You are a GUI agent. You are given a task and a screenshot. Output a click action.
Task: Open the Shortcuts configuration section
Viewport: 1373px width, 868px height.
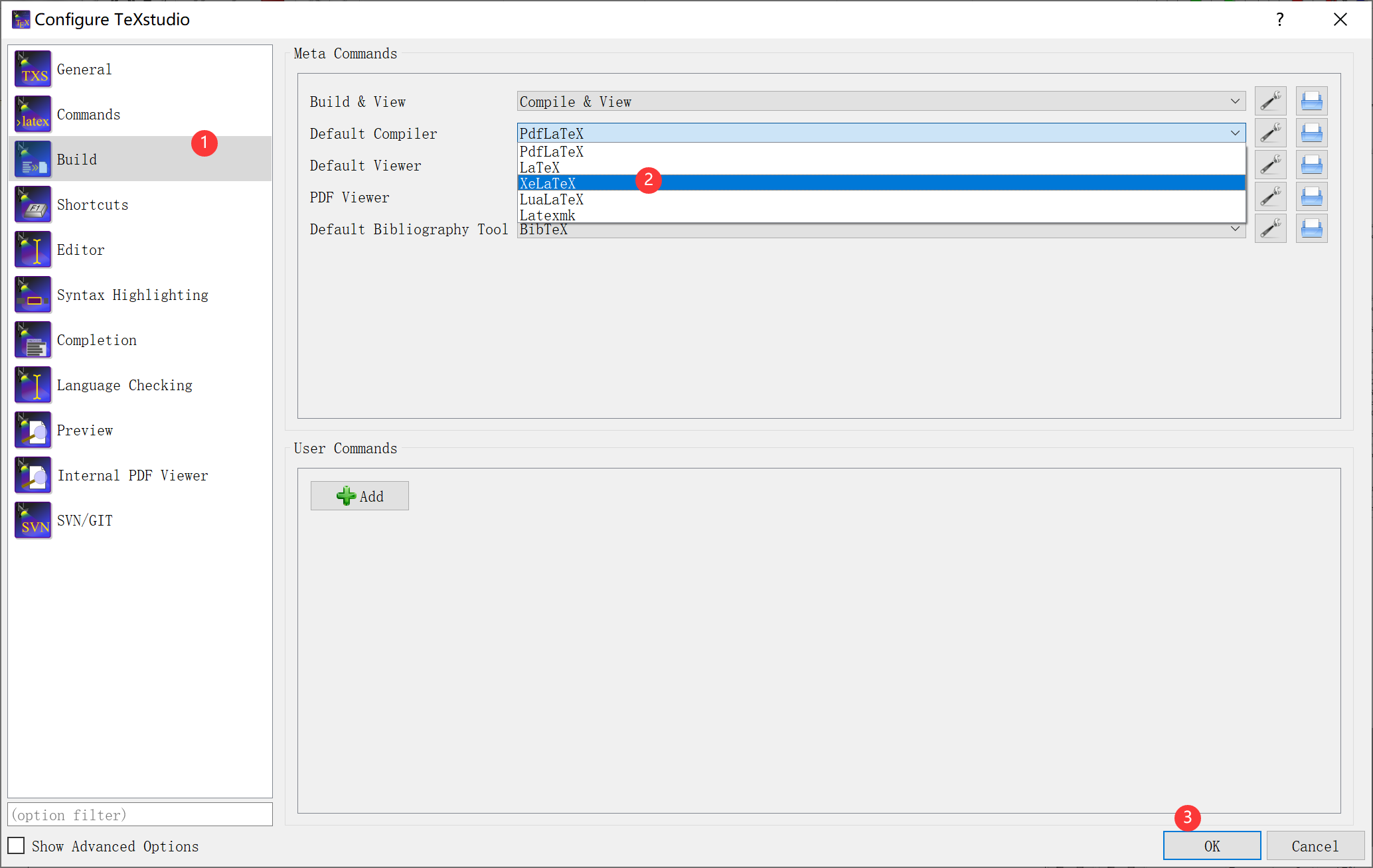click(92, 204)
